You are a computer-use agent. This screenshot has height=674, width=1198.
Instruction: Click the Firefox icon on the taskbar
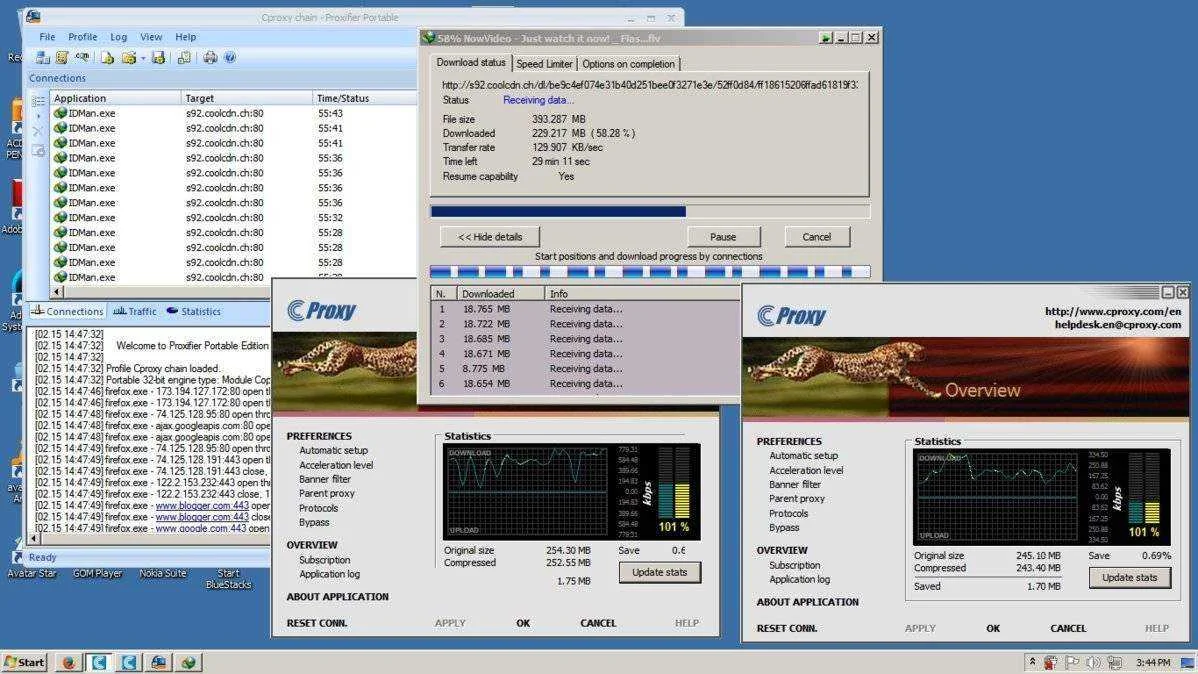(x=68, y=662)
